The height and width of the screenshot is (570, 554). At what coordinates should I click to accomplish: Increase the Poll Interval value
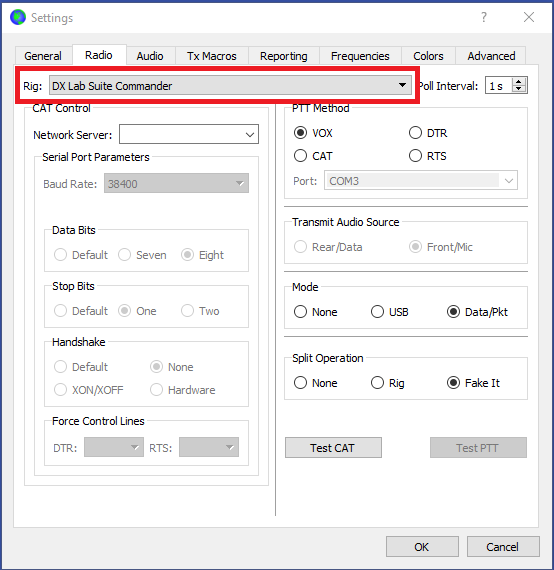519,81
